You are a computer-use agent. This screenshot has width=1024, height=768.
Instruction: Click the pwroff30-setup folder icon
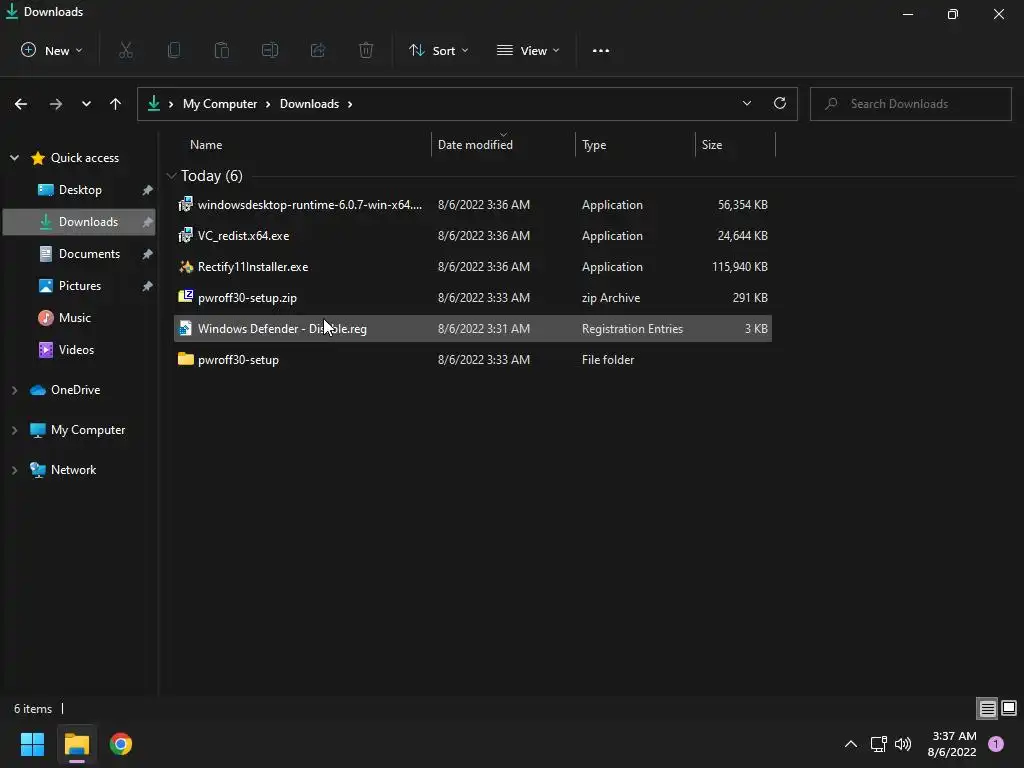click(186, 359)
